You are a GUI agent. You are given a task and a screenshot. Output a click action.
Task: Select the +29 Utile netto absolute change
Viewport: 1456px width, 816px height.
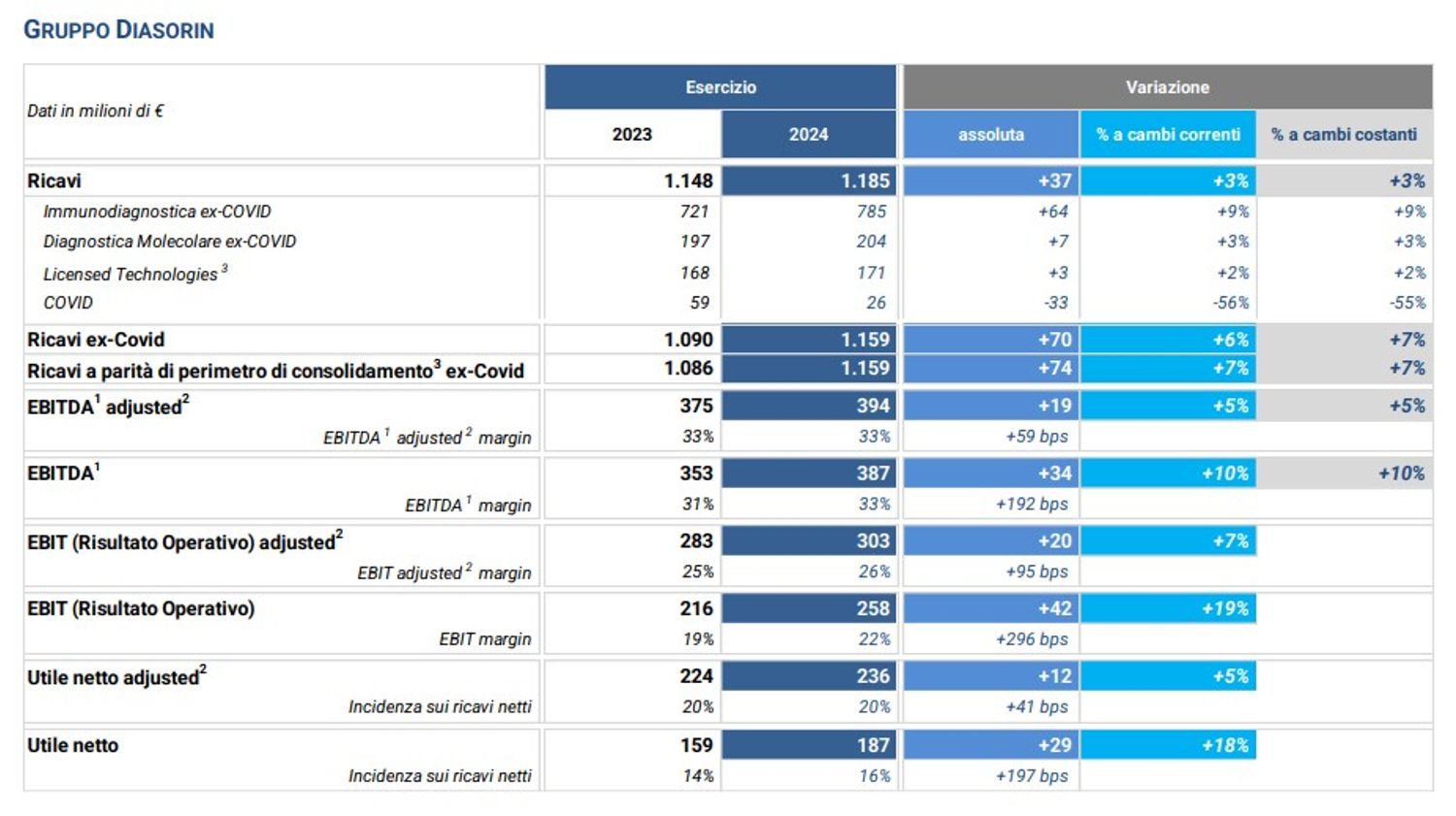coord(1054,746)
